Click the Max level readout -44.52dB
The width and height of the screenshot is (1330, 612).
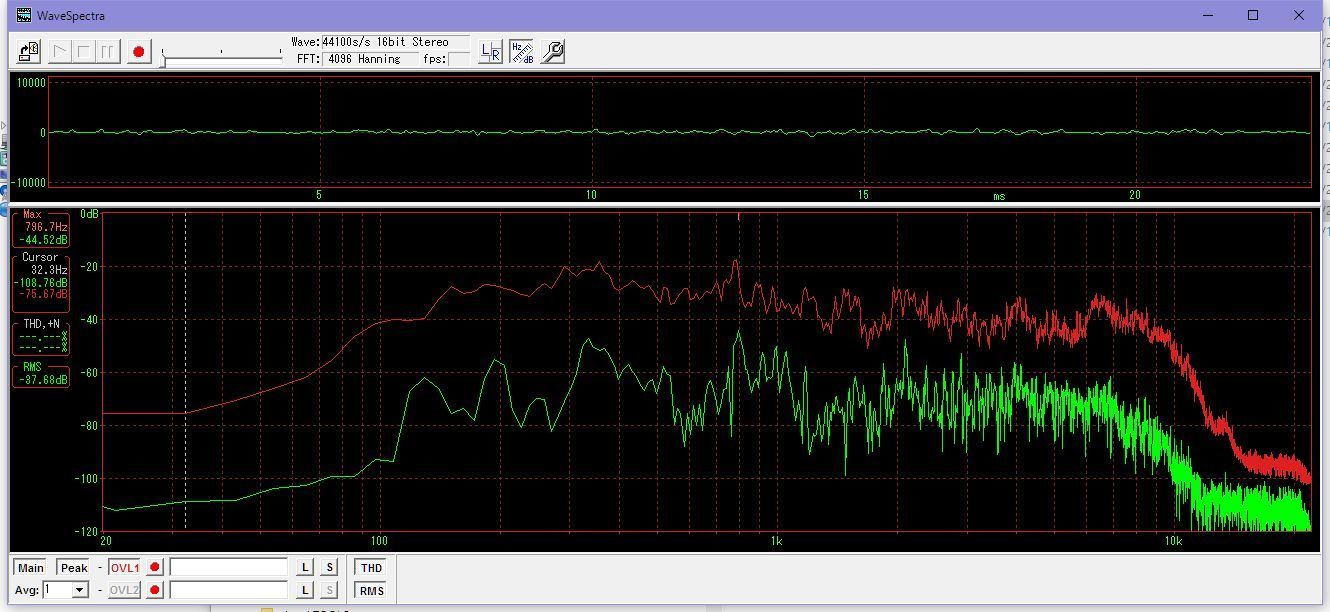(x=45, y=239)
